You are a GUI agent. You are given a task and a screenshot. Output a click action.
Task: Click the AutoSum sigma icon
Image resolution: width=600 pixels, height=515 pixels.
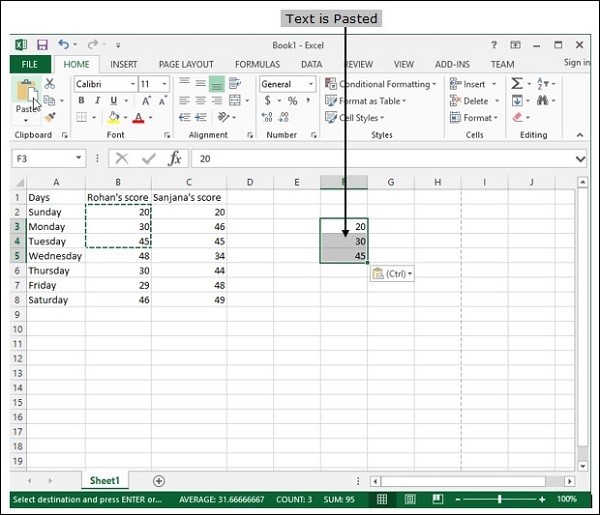[x=517, y=85]
